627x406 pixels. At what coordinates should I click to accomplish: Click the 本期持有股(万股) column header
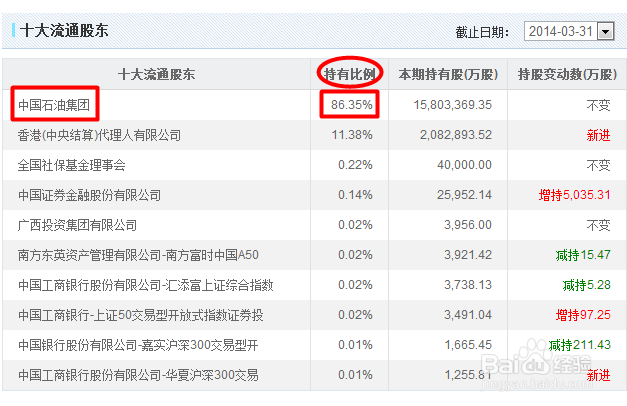tap(448, 74)
